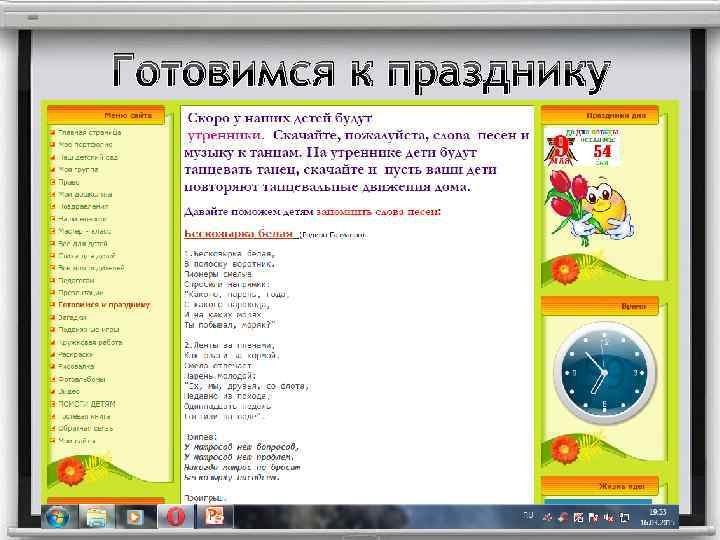Open the Главная страница menu item
Image resolution: width=720 pixels, height=540 pixels.
point(90,132)
